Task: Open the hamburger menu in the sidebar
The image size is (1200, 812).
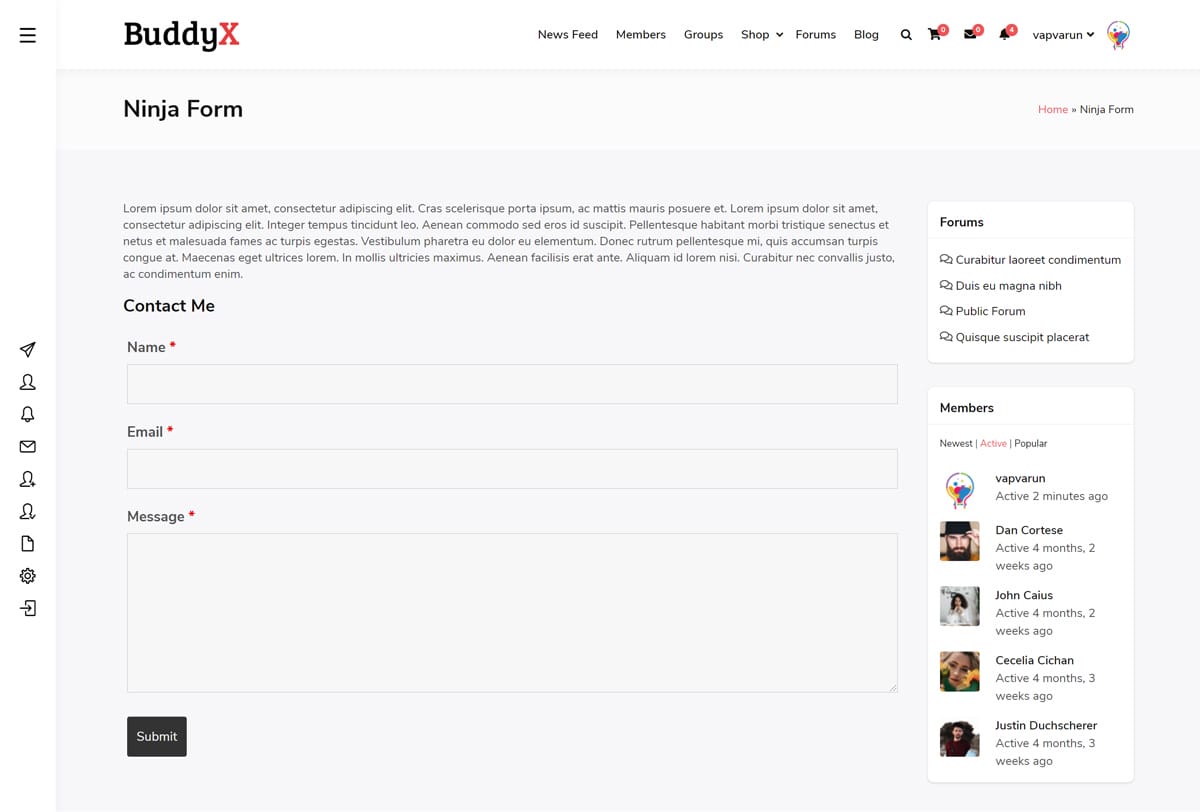Action: tap(28, 35)
